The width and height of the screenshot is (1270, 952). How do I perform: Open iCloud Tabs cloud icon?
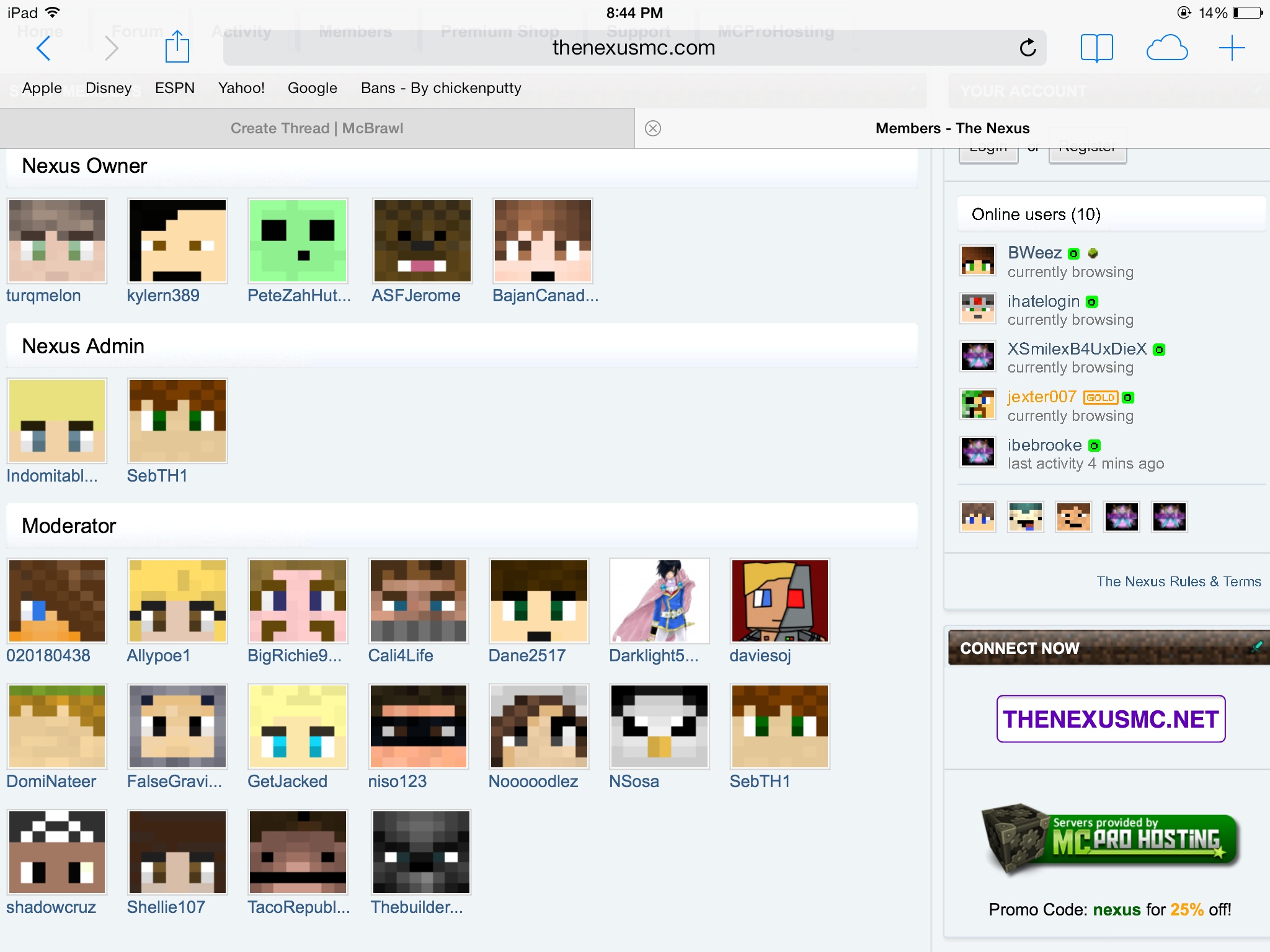(1166, 48)
